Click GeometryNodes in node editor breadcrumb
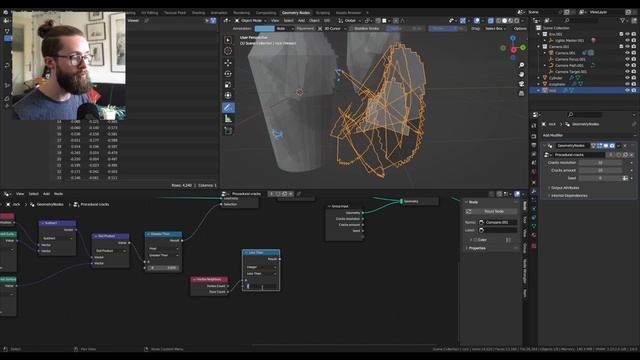Viewport: 640px width, 360px height. click(x=50, y=204)
